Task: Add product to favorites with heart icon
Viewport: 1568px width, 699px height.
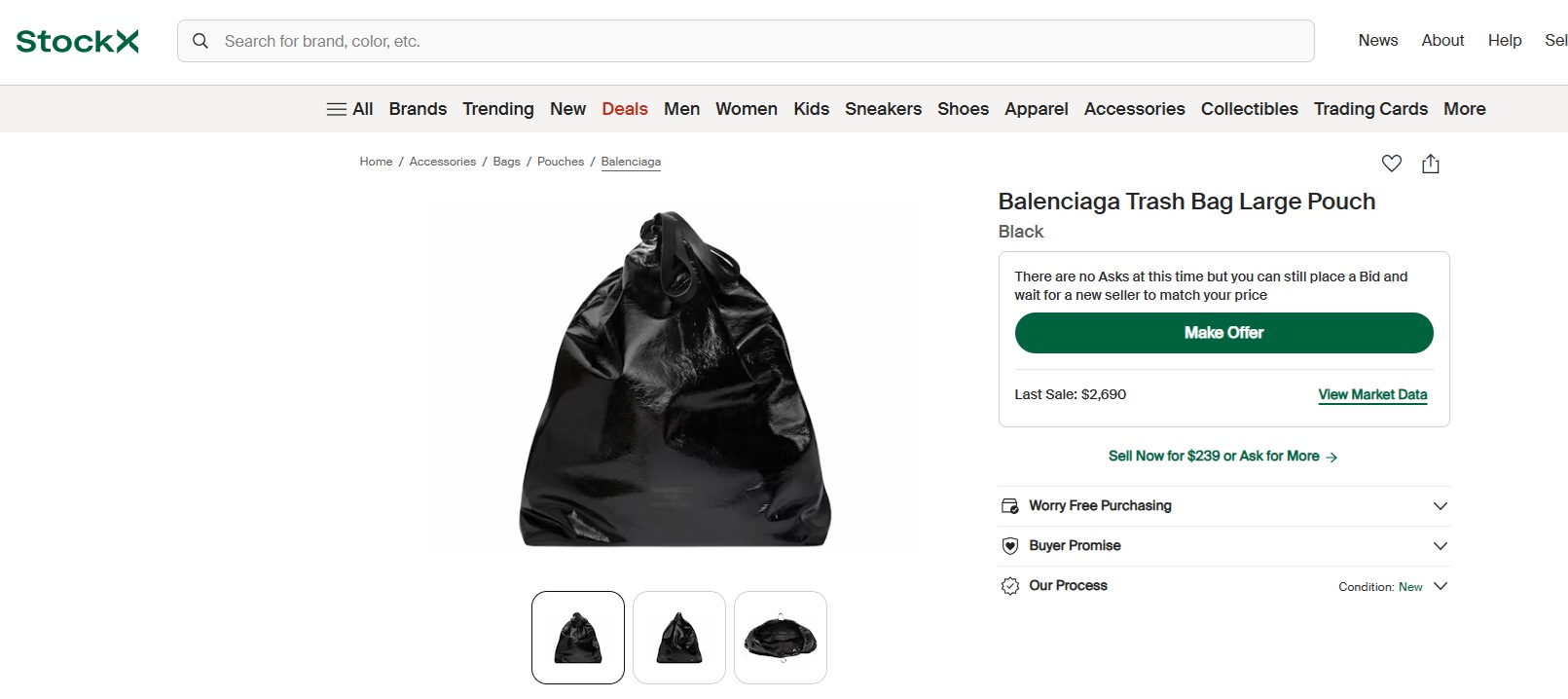Action: point(1392,164)
